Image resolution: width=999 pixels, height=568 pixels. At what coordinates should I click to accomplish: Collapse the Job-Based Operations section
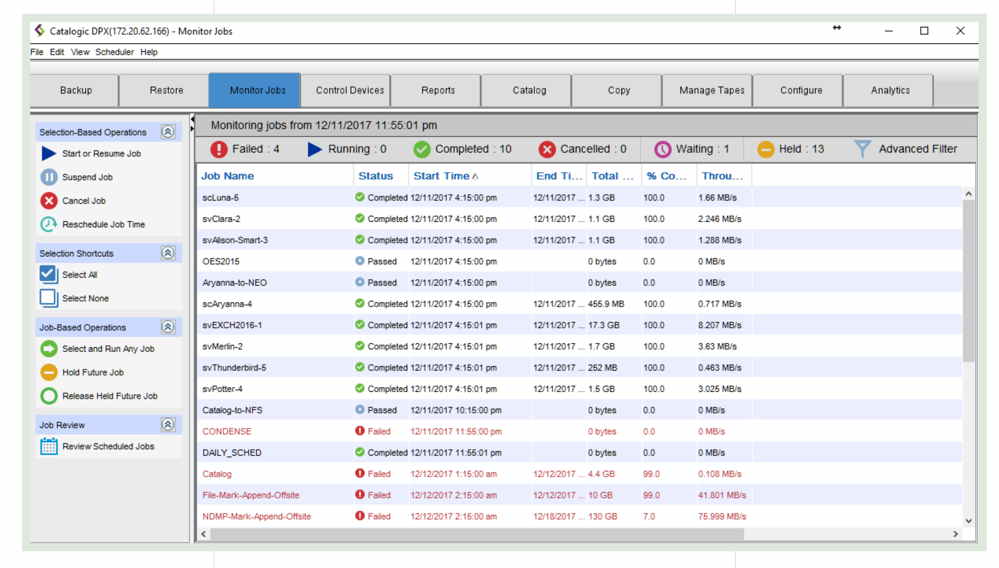168,327
